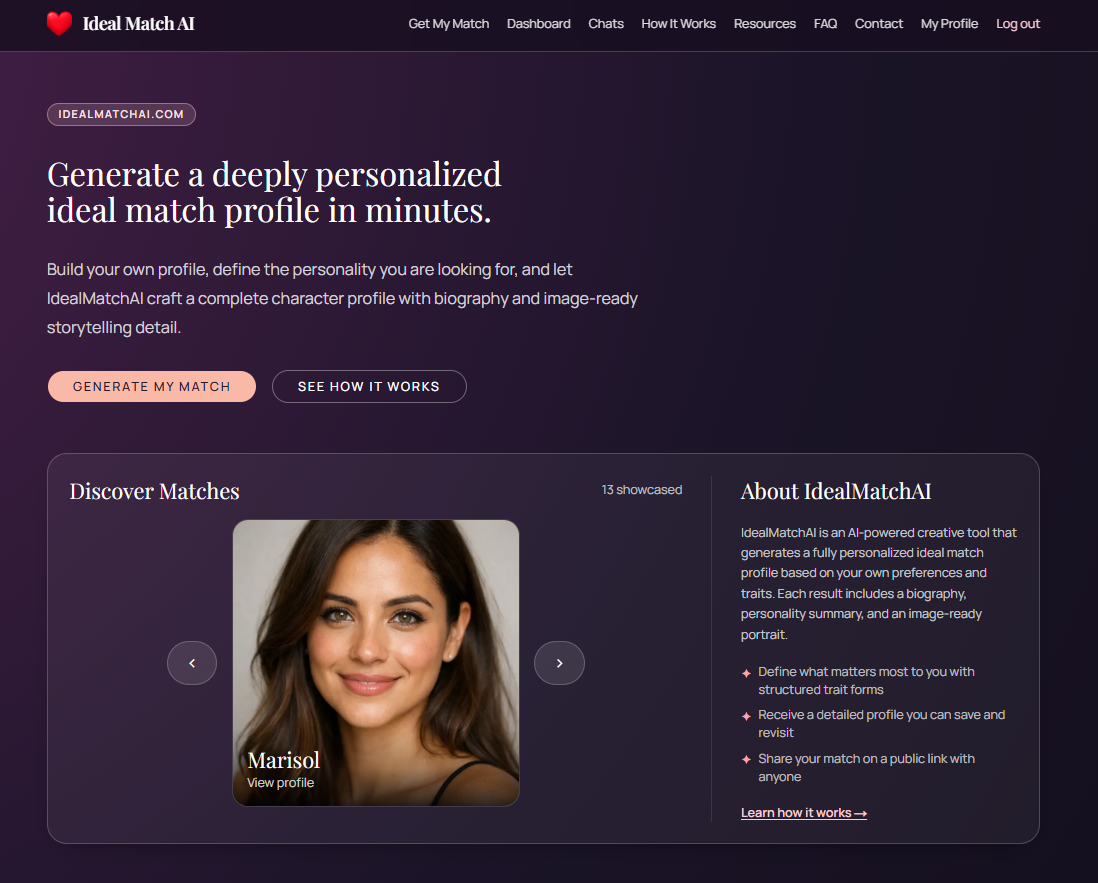1098x883 pixels.
Task: Log out of the account
Action: coord(1017,24)
